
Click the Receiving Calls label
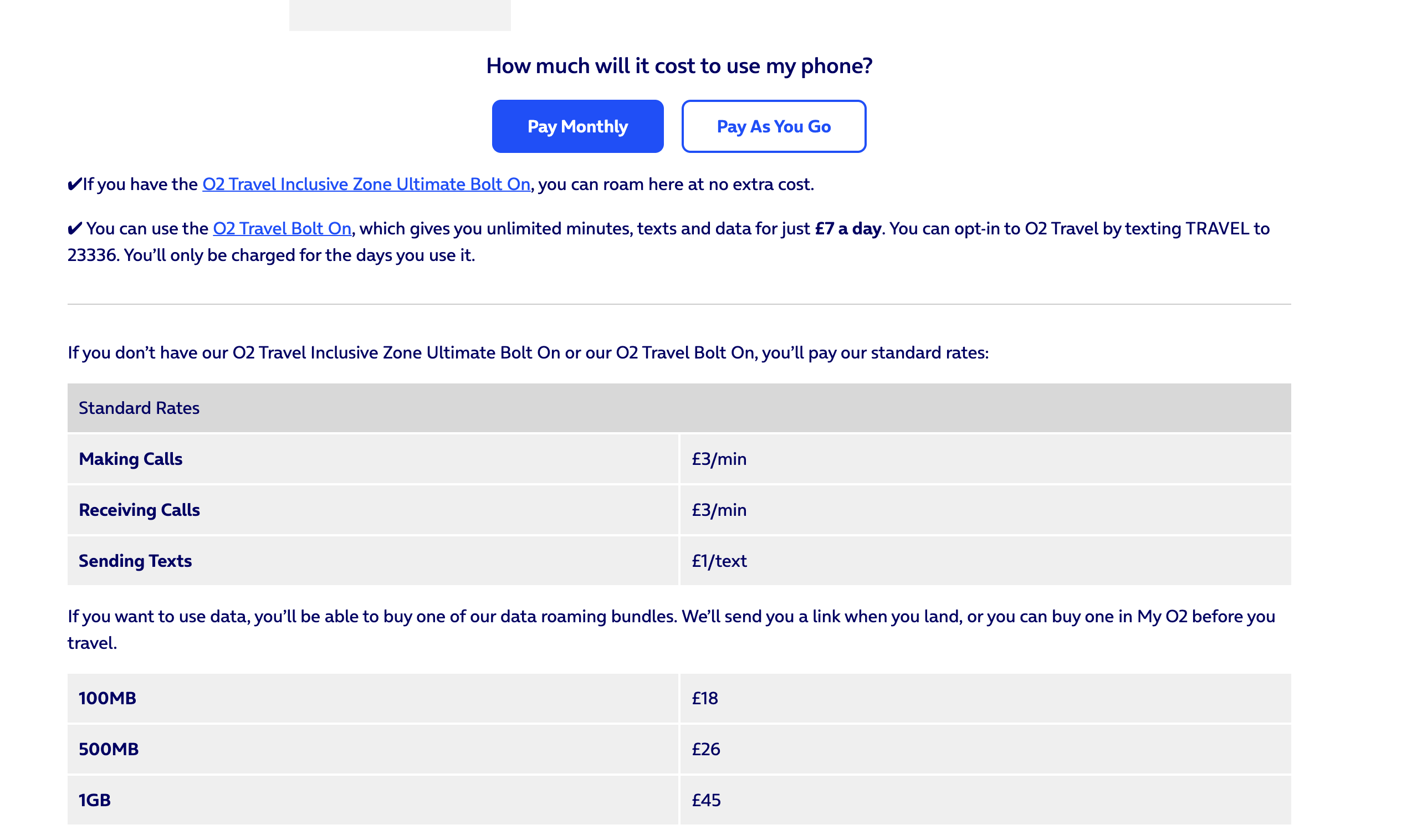coord(139,509)
